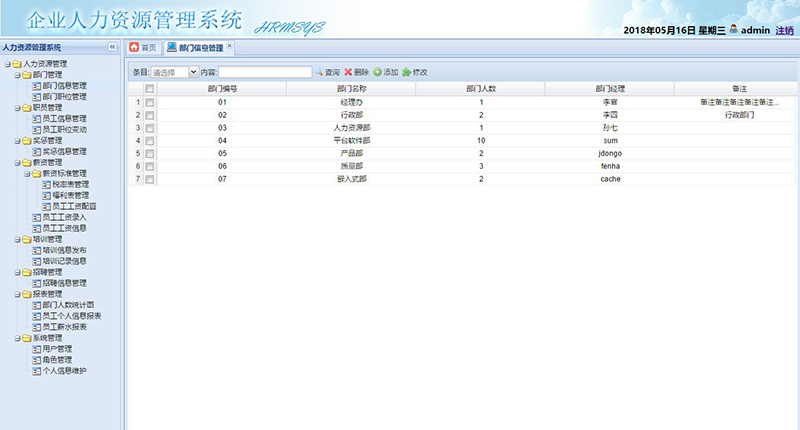
Task: Open 招聘信息管理 in the tree
Action: coord(64,283)
